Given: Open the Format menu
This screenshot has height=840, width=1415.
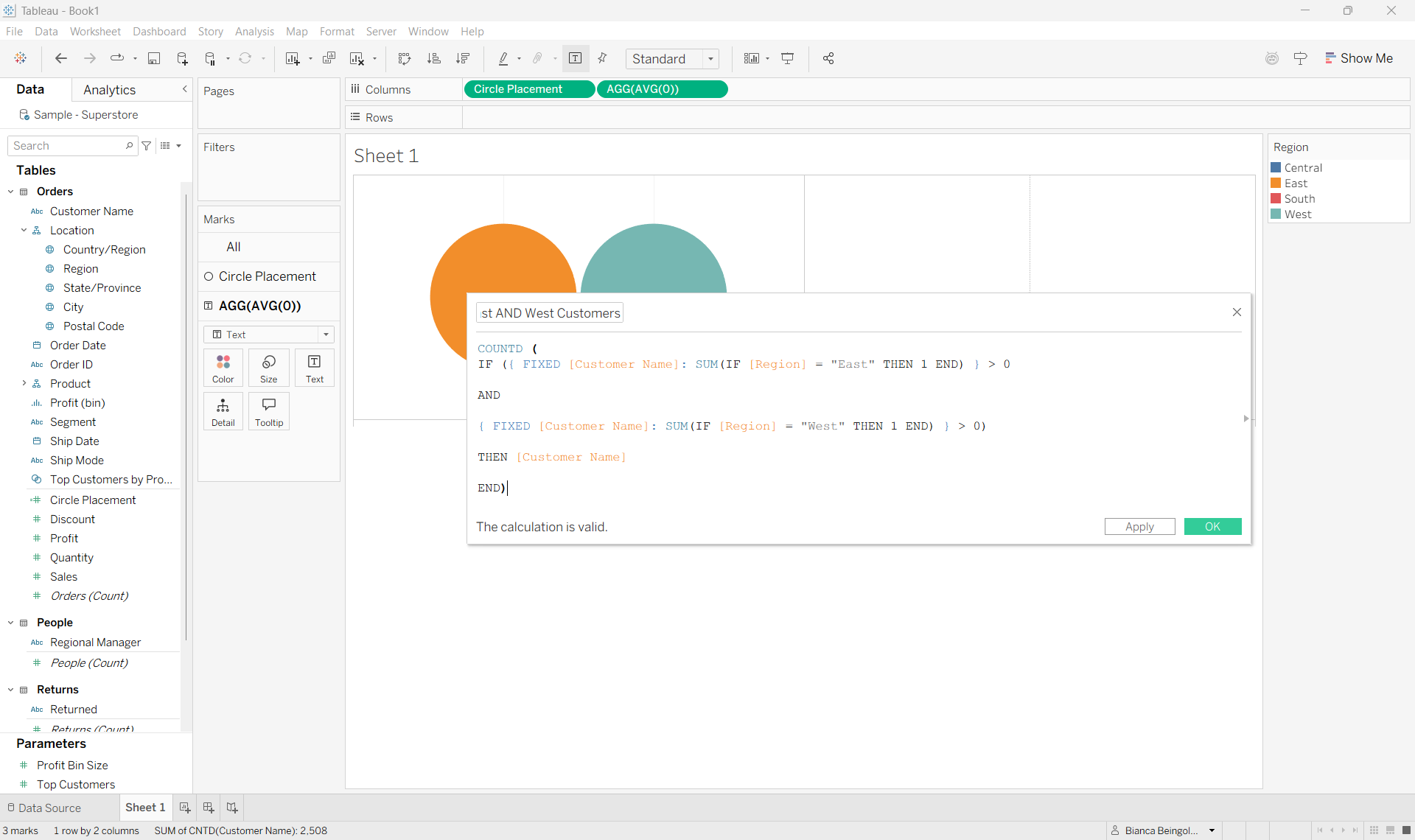Looking at the screenshot, I should tap(337, 32).
